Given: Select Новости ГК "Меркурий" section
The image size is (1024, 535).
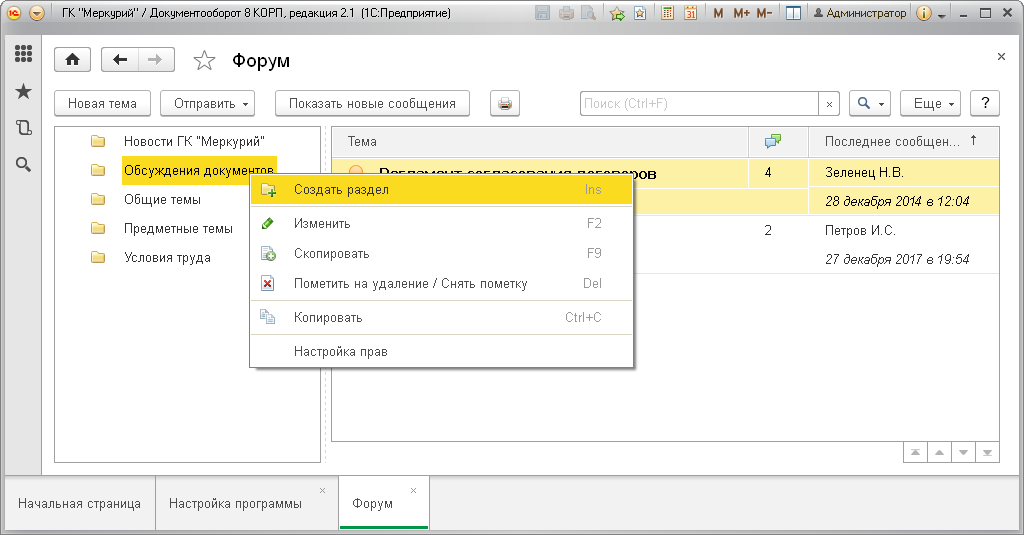Looking at the screenshot, I should (x=194, y=141).
